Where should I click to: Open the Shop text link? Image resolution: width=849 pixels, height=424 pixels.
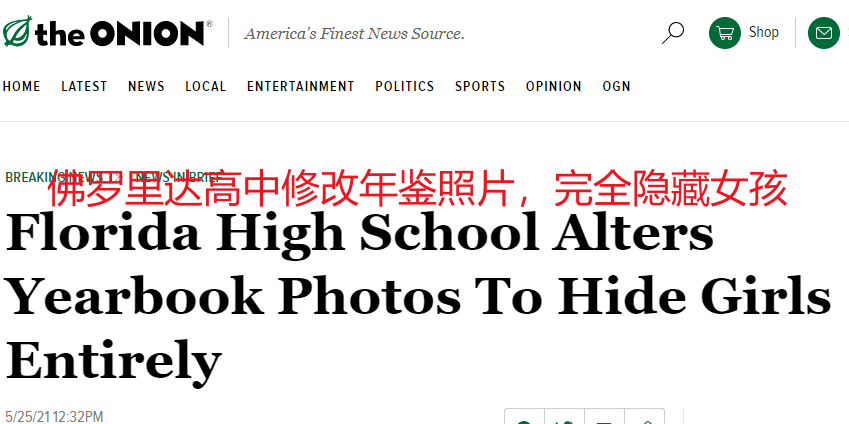(763, 32)
